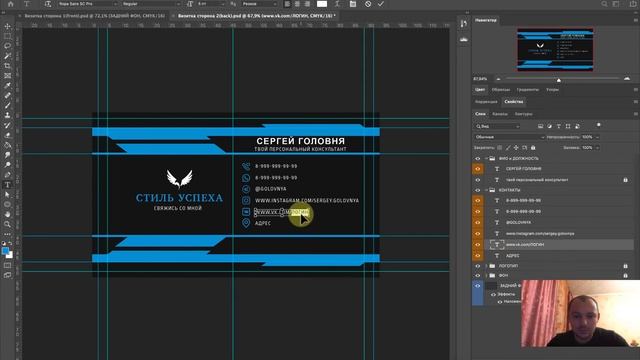Open Create Warped Text icon
This screenshot has width=640, height=360.
click(x=337, y=4)
